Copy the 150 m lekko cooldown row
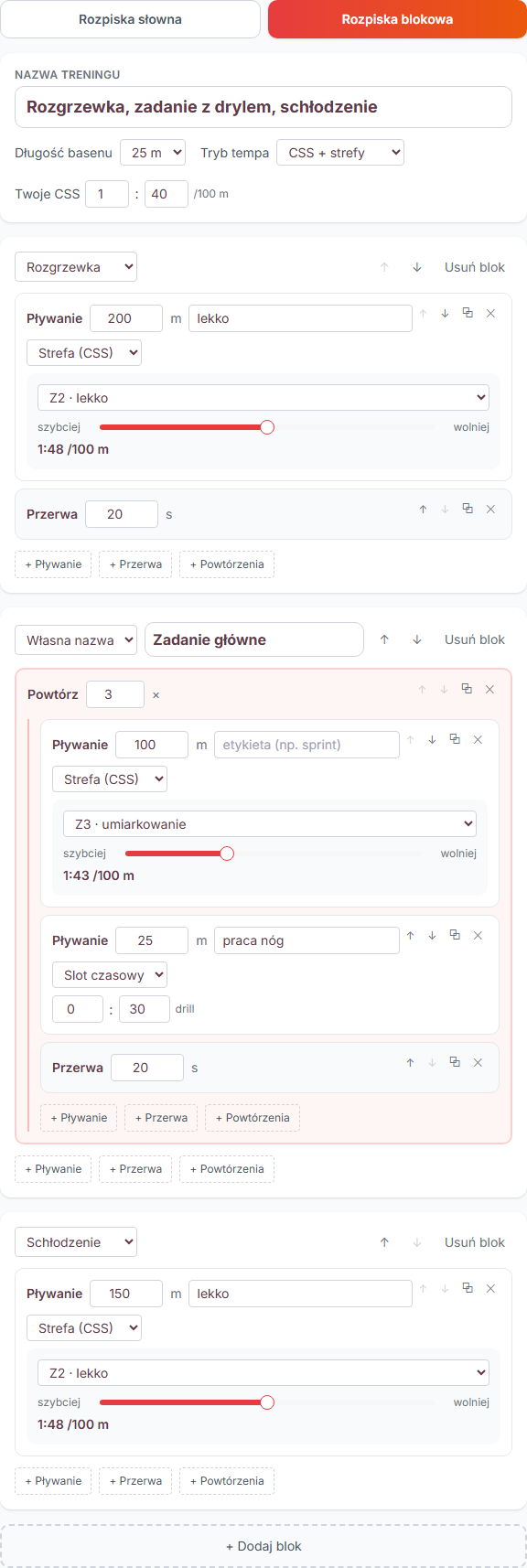This screenshot has height=1568, width=527. click(x=468, y=1288)
